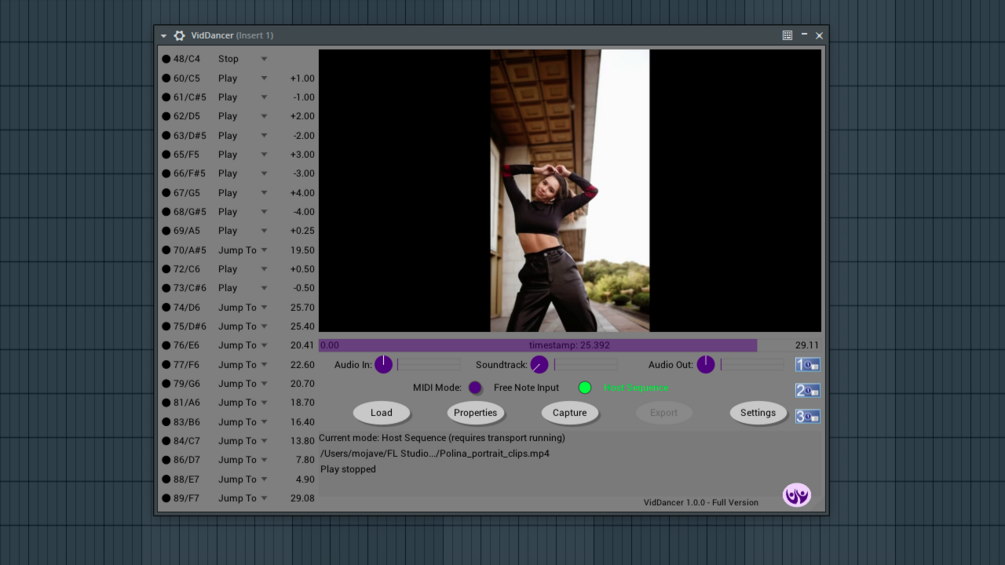1005x565 pixels.
Task: Close the VidDancer plugin window
Action: [x=819, y=36]
